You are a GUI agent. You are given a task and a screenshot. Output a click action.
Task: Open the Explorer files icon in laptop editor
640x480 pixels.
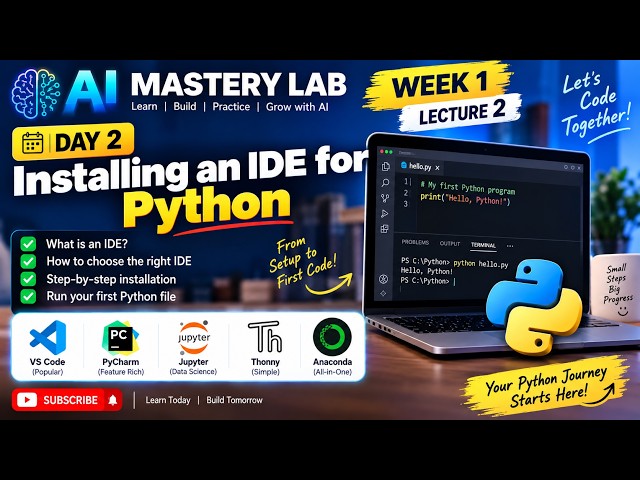(x=385, y=167)
